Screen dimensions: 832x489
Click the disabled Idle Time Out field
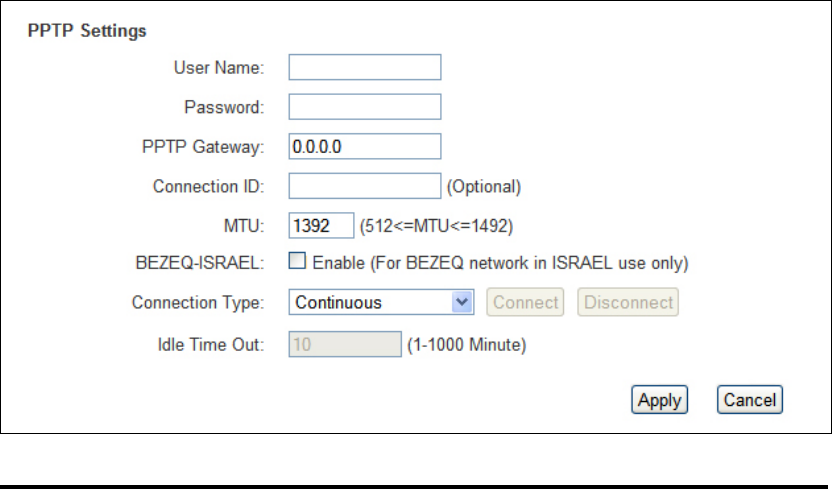click(345, 344)
